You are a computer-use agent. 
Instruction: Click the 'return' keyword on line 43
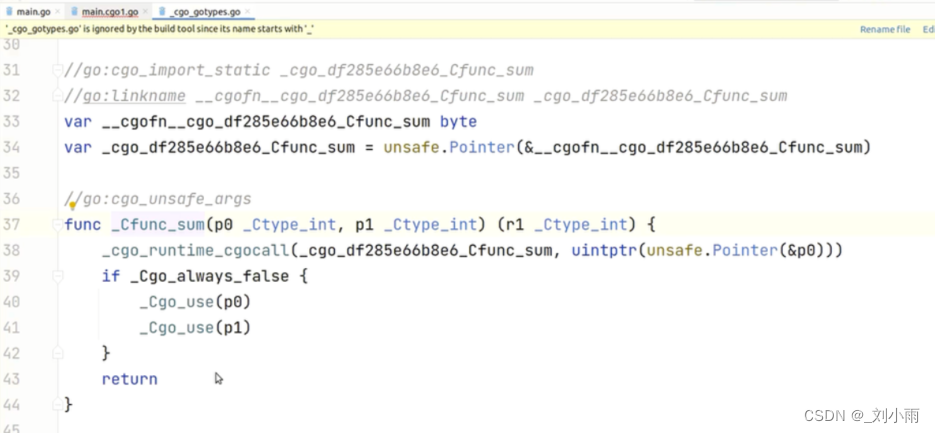tap(129, 379)
